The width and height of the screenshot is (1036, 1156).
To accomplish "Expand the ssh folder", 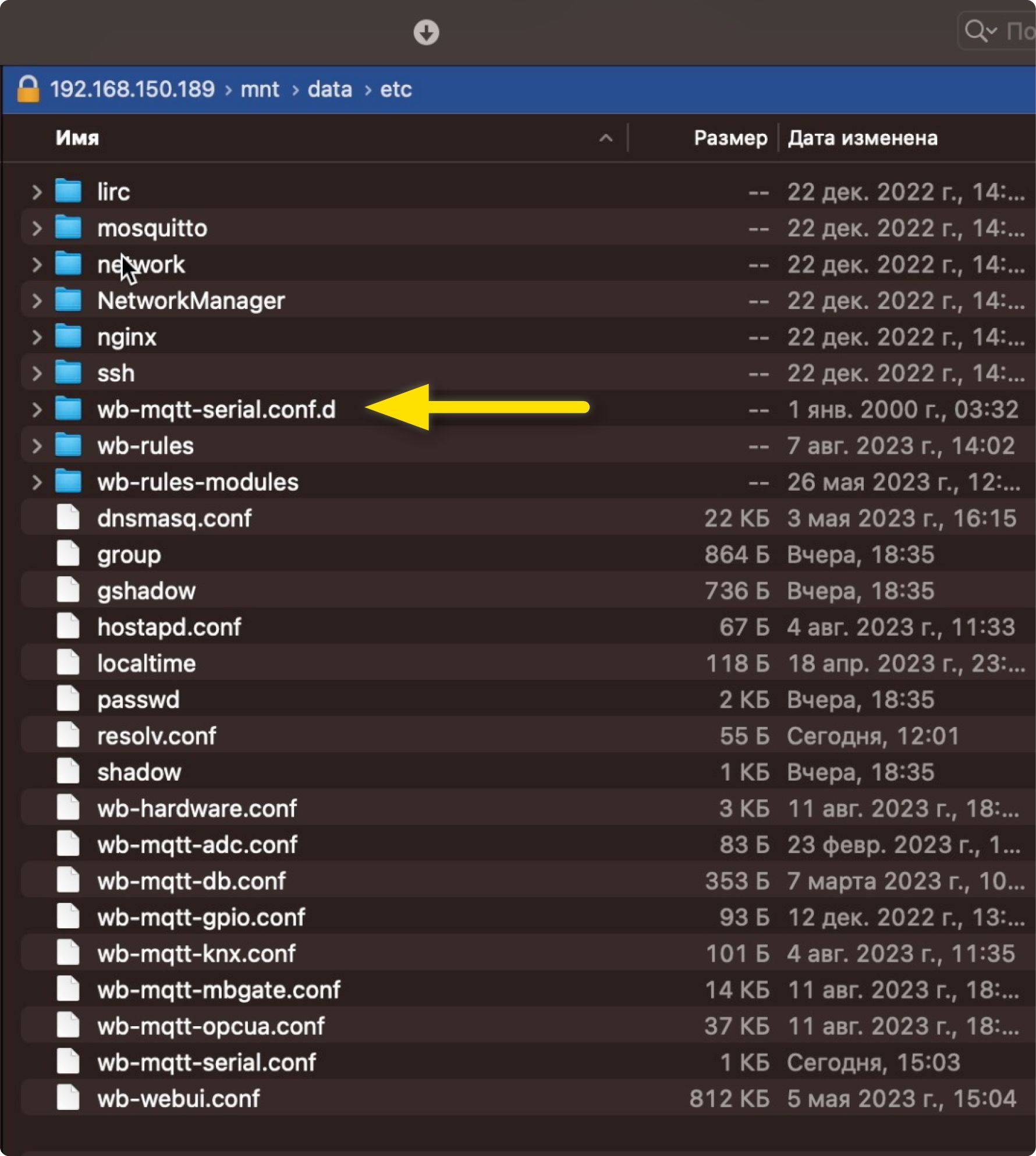I will pos(37,373).
